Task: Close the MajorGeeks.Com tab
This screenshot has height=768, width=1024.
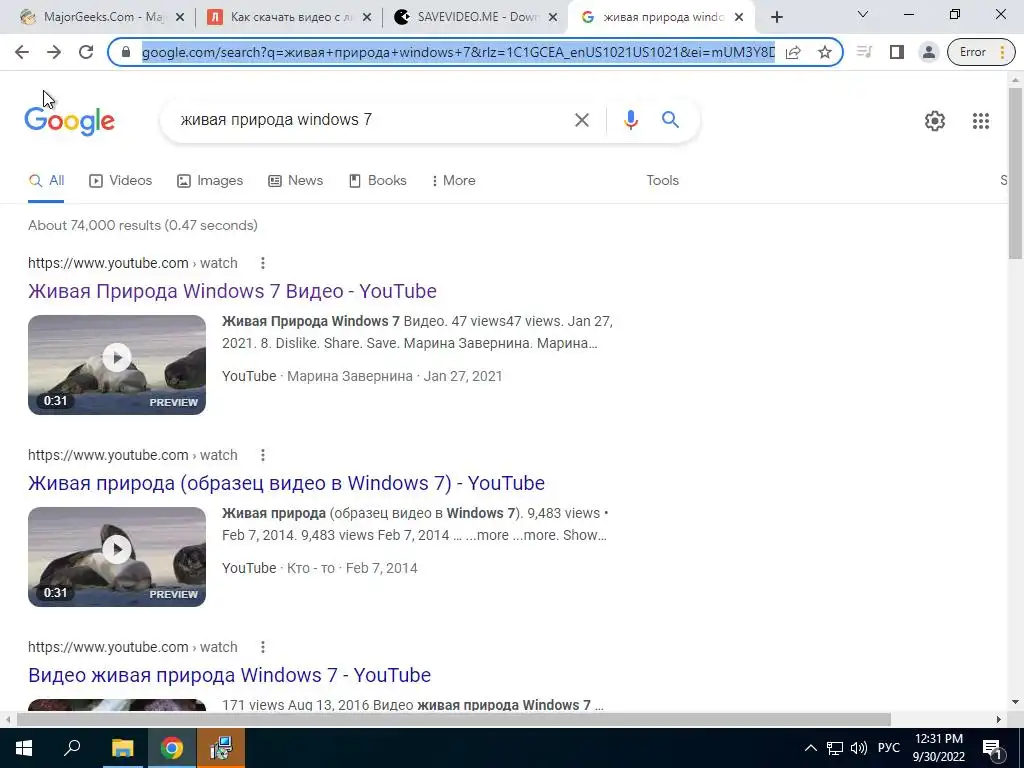Action: pyautogui.click(x=180, y=18)
